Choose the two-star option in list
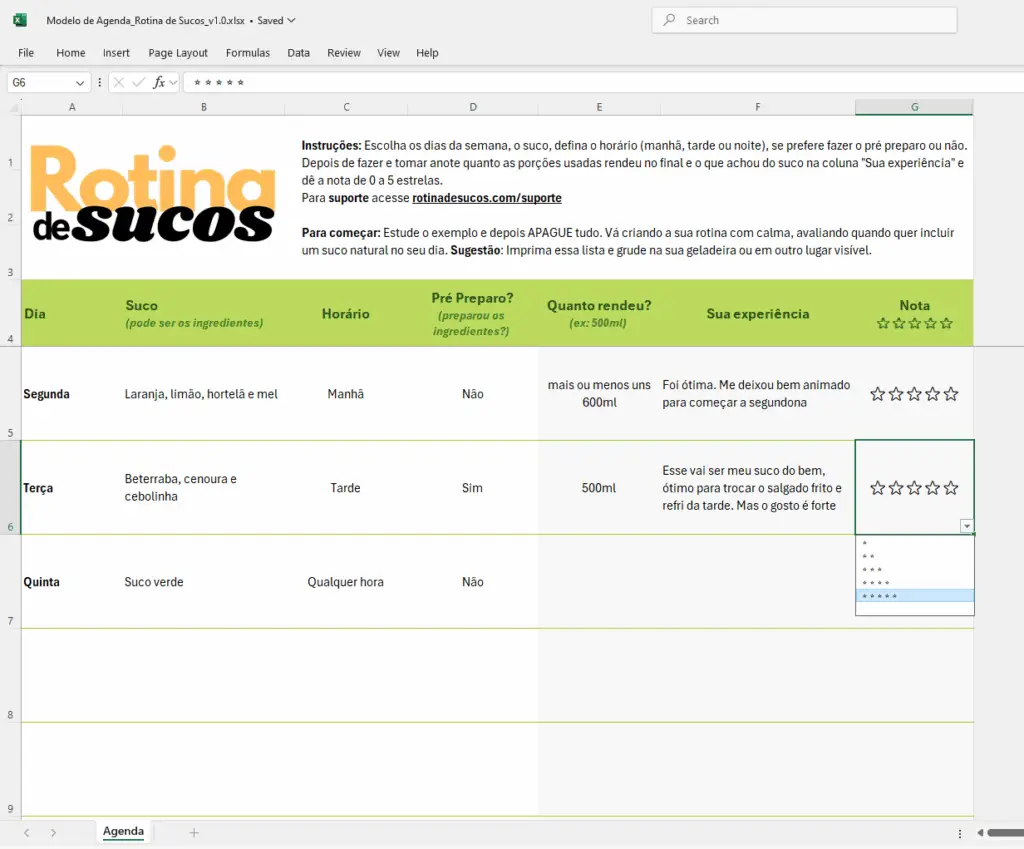 (914, 556)
